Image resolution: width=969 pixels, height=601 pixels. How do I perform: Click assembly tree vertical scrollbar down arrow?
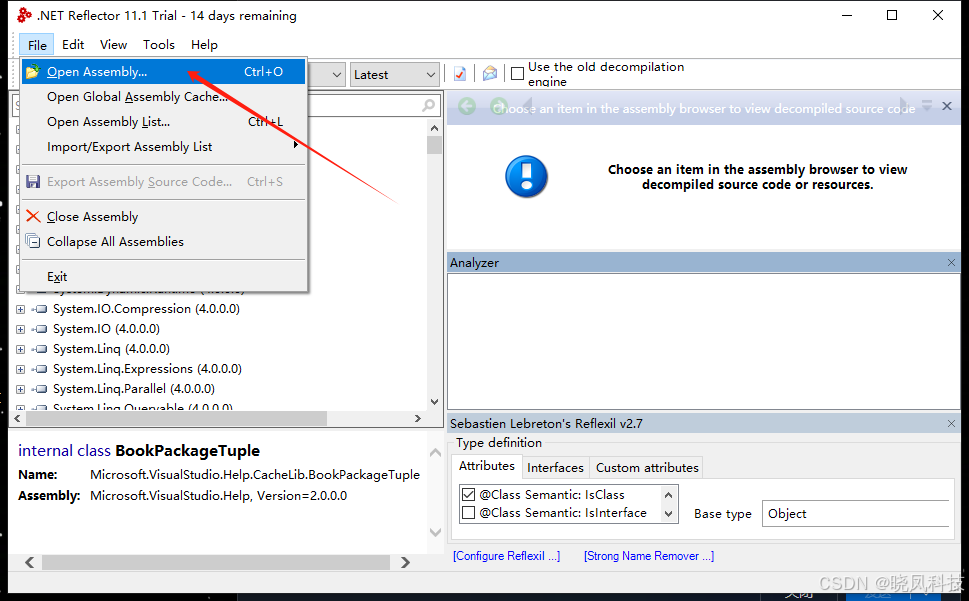(434, 402)
